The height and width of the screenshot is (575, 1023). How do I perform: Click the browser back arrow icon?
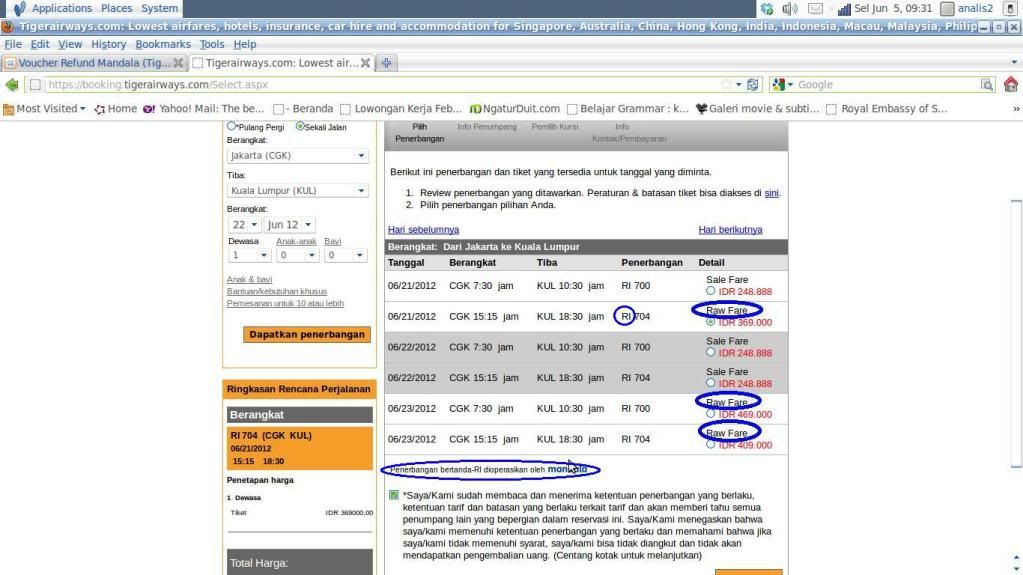[x=12, y=84]
